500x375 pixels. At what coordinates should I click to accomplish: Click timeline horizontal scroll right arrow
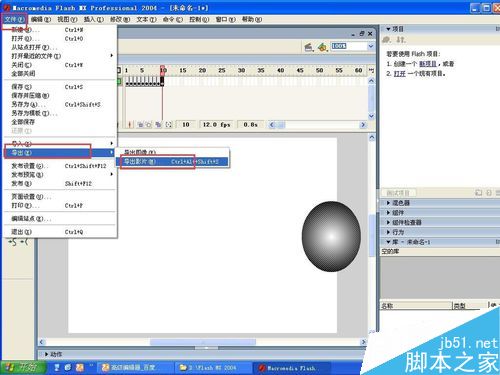click(363, 125)
